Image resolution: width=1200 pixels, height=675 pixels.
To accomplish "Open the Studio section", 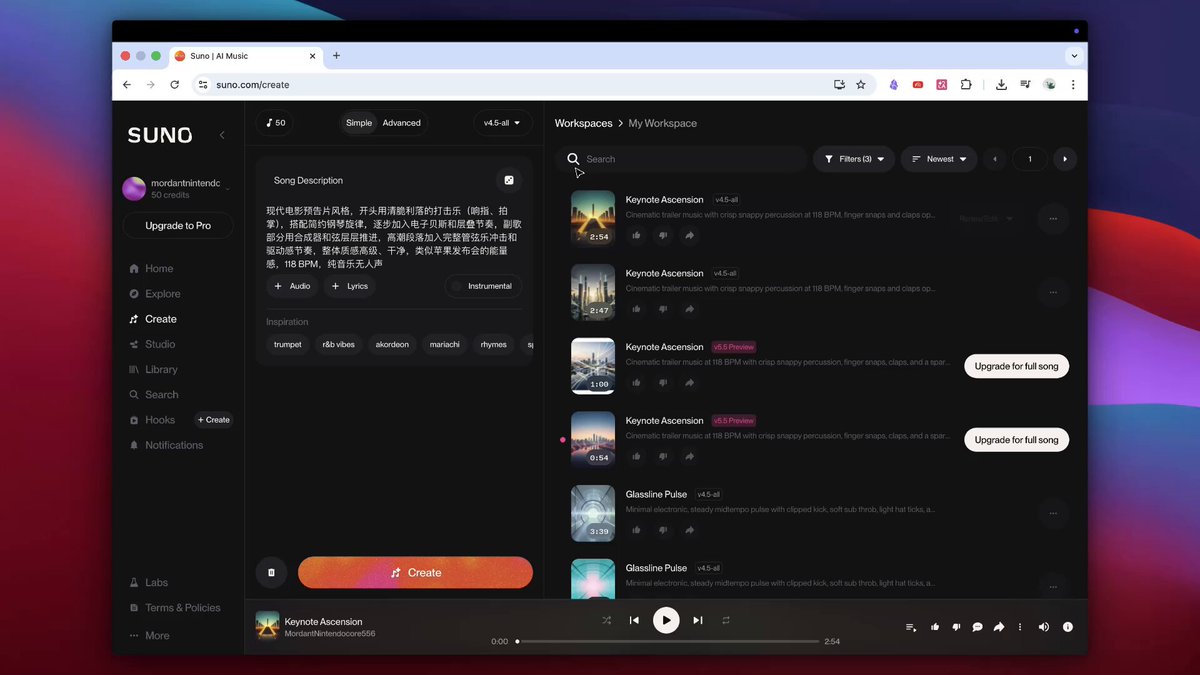I will tap(152, 344).
